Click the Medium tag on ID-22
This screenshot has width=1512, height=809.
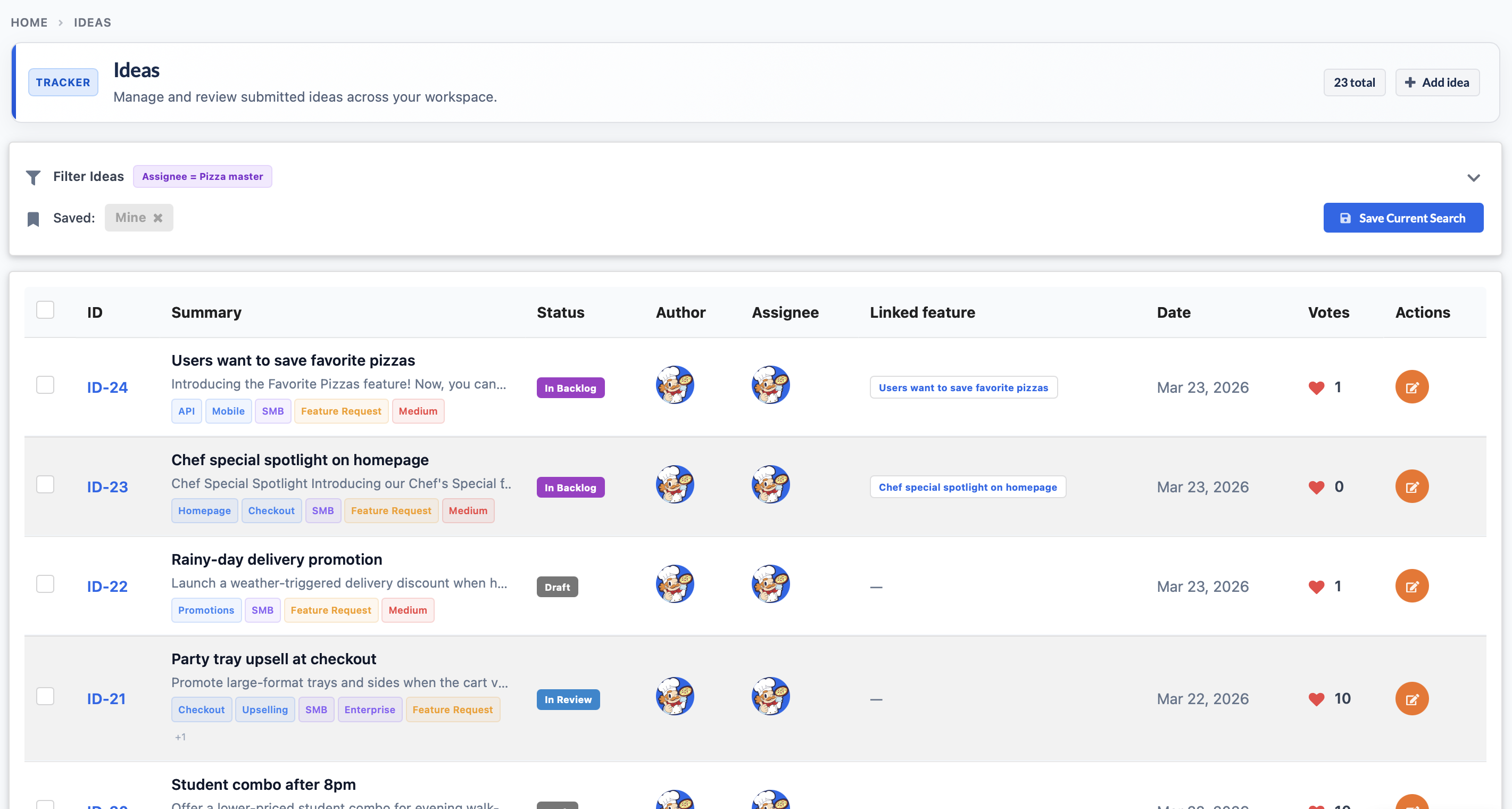pyautogui.click(x=408, y=610)
